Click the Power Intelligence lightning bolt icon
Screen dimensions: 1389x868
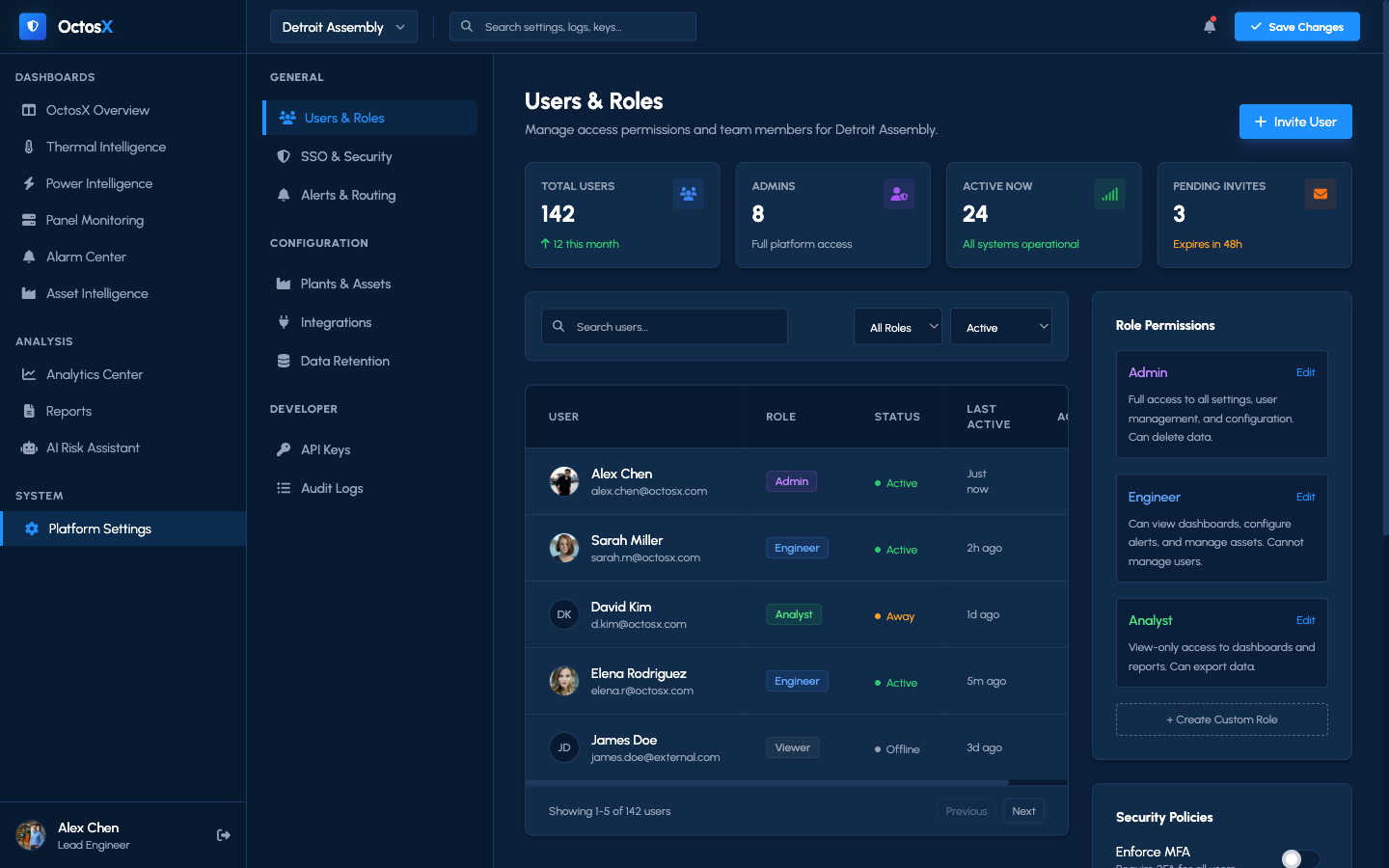click(29, 183)
